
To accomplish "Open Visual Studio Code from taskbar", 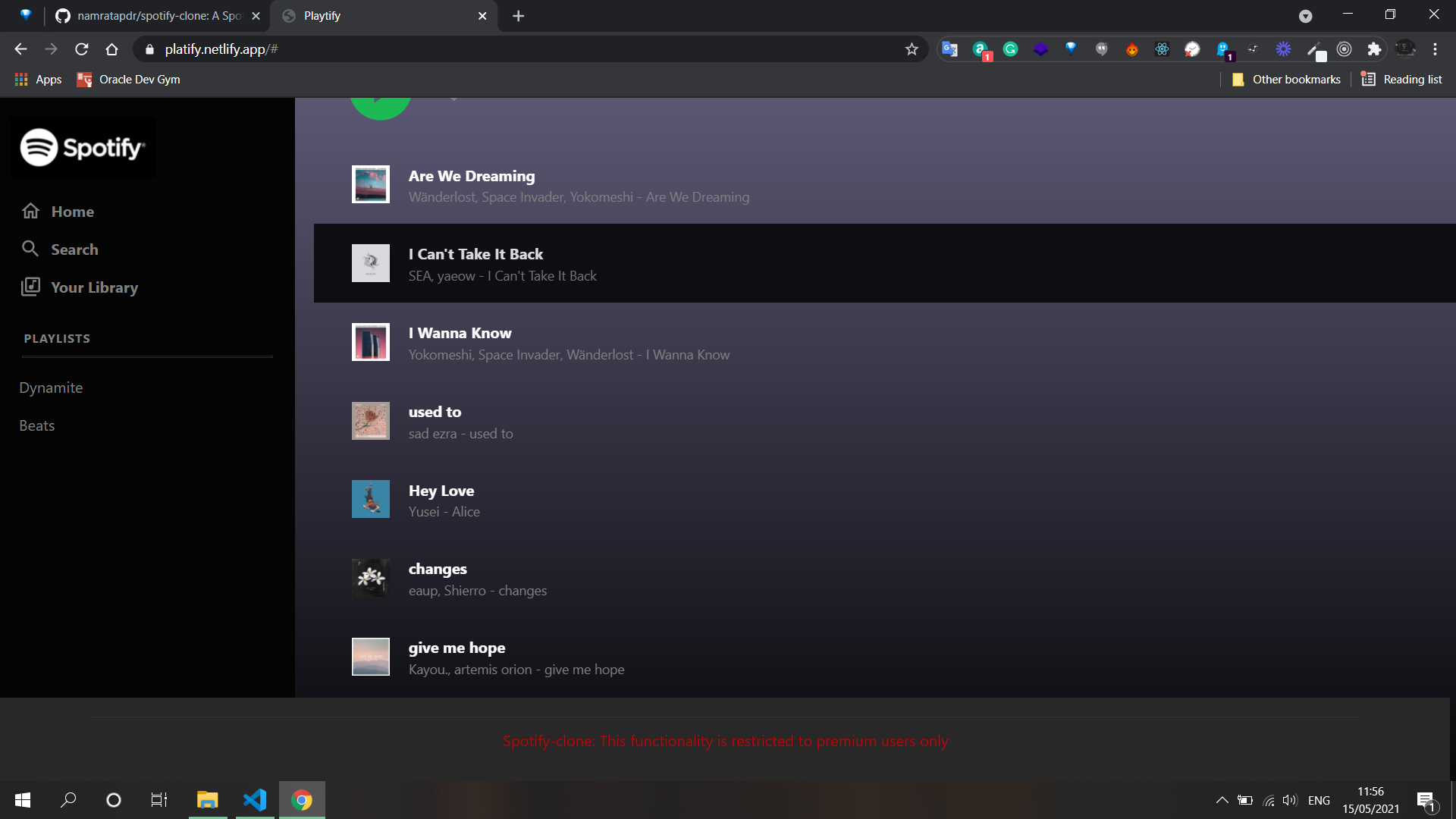I will 255,800.
